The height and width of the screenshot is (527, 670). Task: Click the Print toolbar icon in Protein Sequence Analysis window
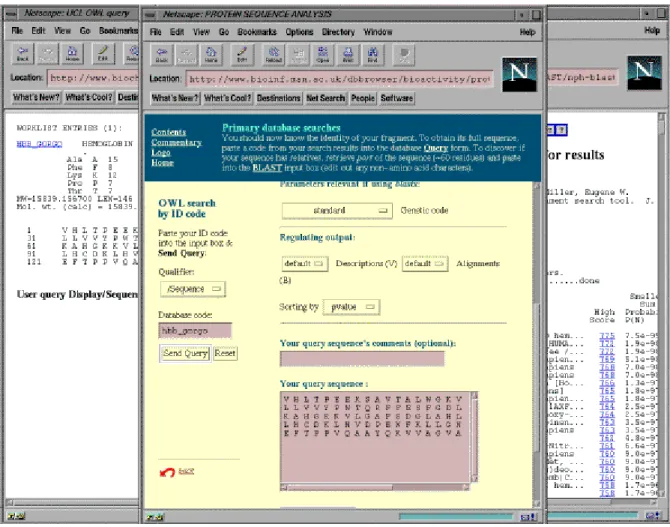coord(348,55)
